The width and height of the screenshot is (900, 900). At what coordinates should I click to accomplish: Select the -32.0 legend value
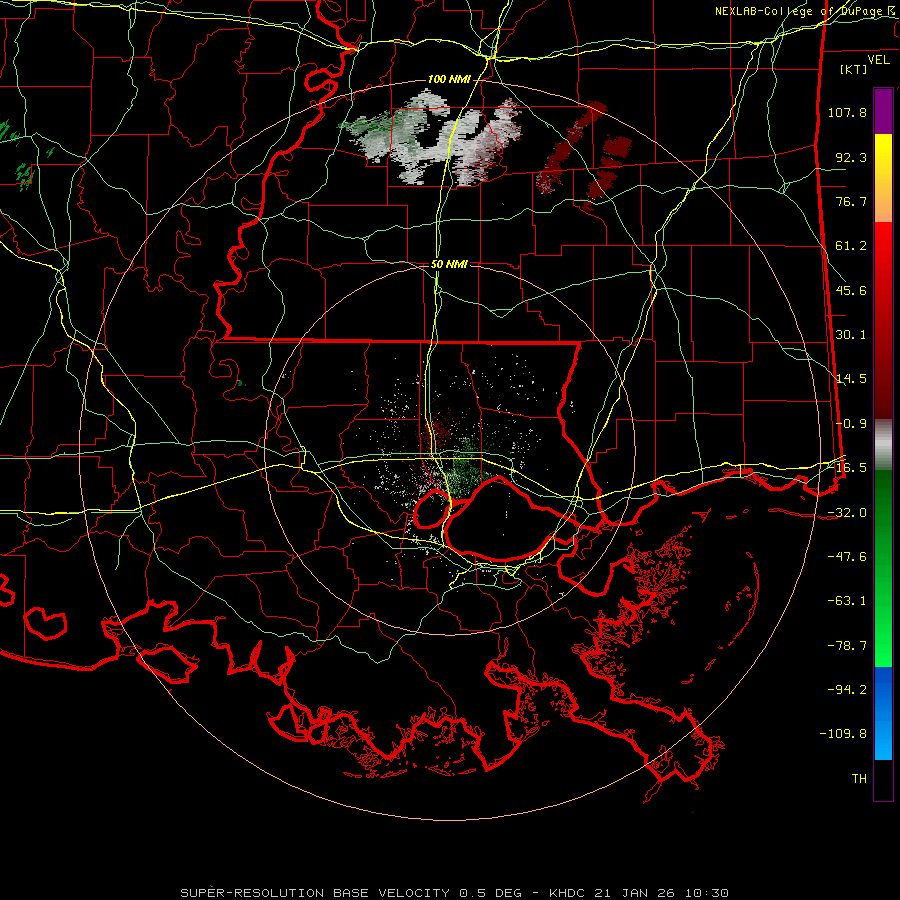[847, 513]
